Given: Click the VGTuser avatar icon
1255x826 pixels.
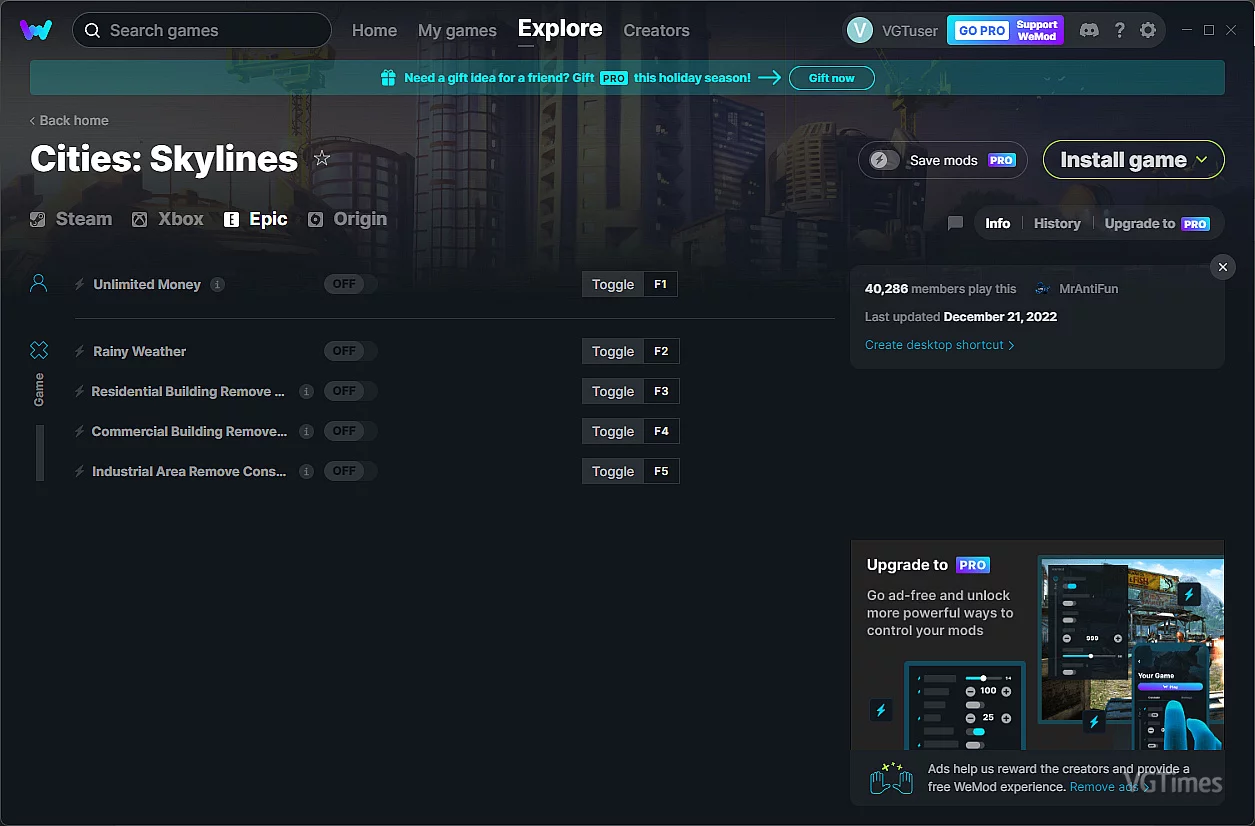Looking at the screenshot, I should click(860, 30).
